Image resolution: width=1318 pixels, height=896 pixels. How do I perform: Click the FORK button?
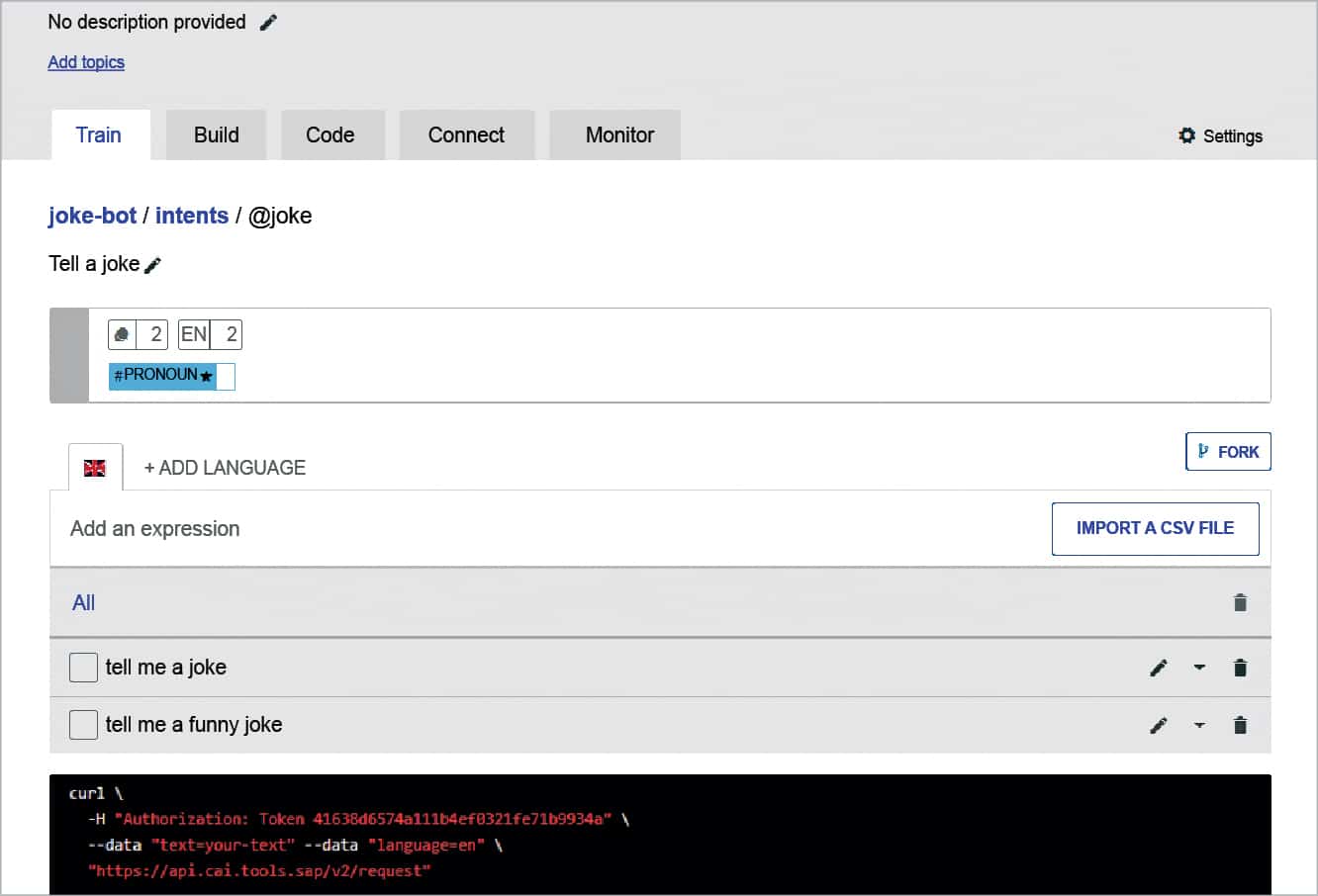(x=1228, y=451)
